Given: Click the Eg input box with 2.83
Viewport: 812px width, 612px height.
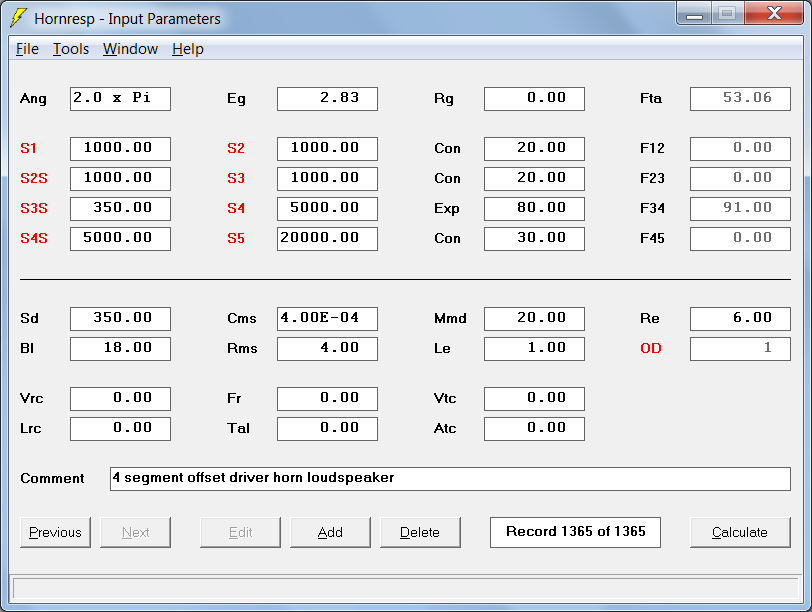Looking at the screenshot, I should click(x=327, y=98).
